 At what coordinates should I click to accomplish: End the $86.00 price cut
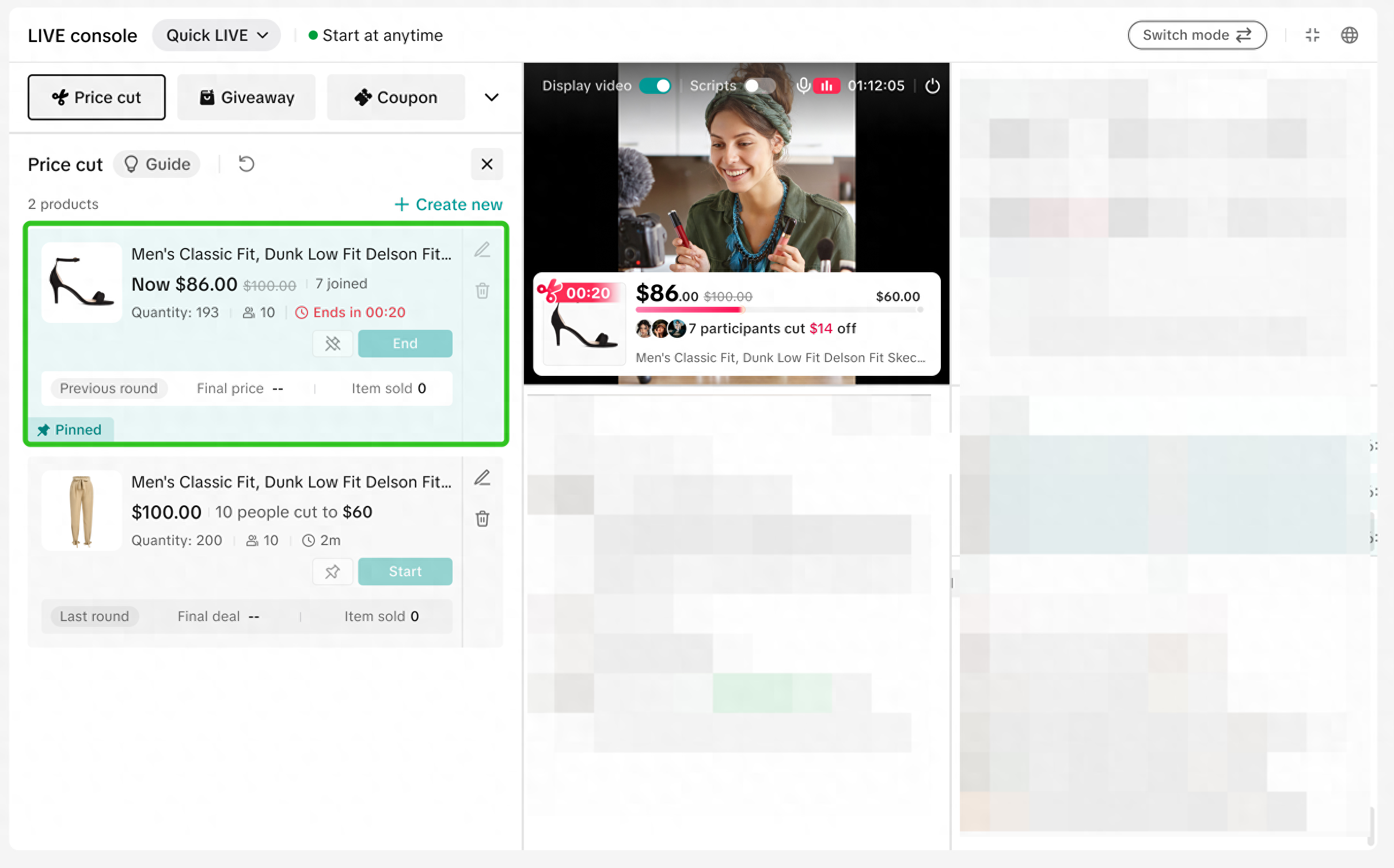[405, 344]
